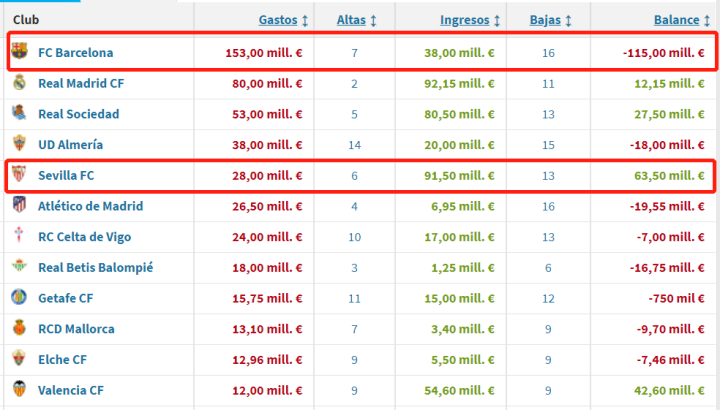Screen dimensions: 720x410
Task: Click Atlético's 26,50 mill. € expenses
Action: [x=267, y=207]
